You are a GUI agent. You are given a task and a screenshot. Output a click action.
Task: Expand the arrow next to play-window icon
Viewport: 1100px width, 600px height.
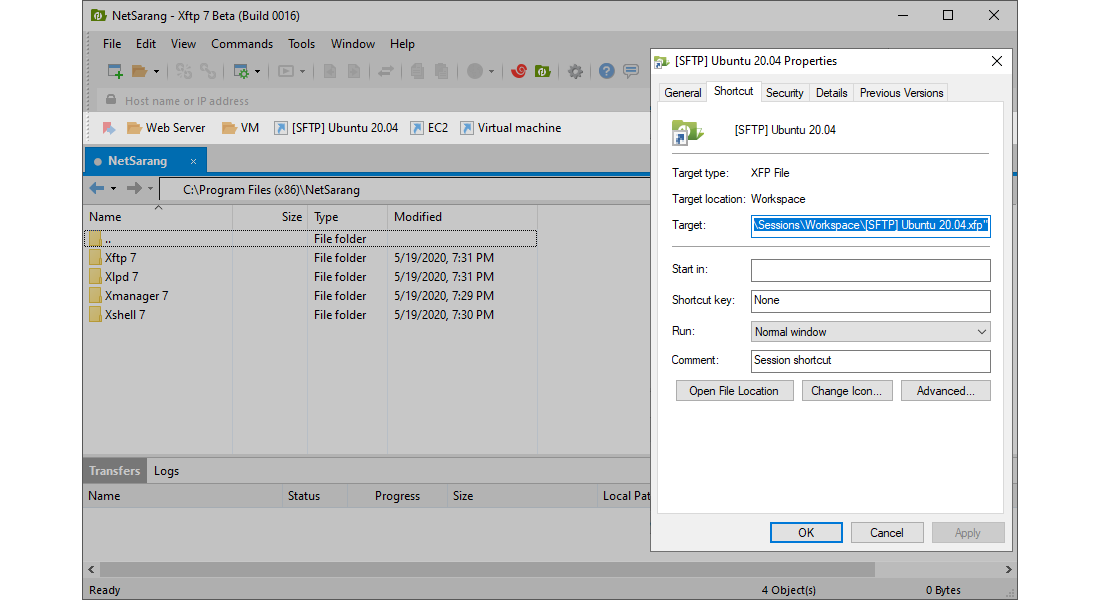tap(302, 72)
